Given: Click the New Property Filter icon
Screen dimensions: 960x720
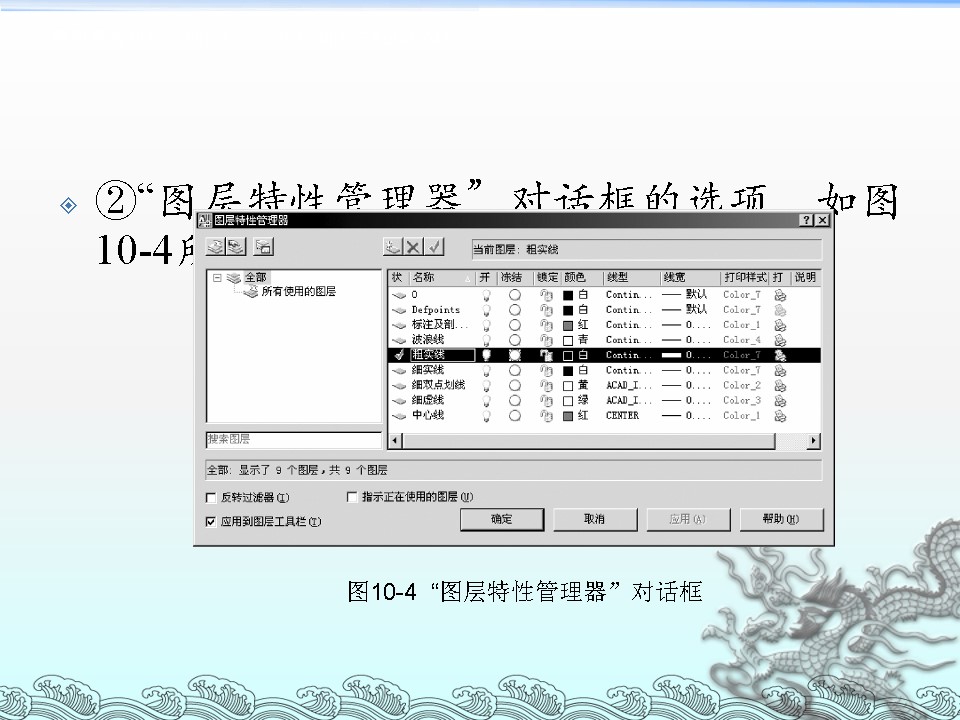Looking at the screenshot, I should 216,247.
